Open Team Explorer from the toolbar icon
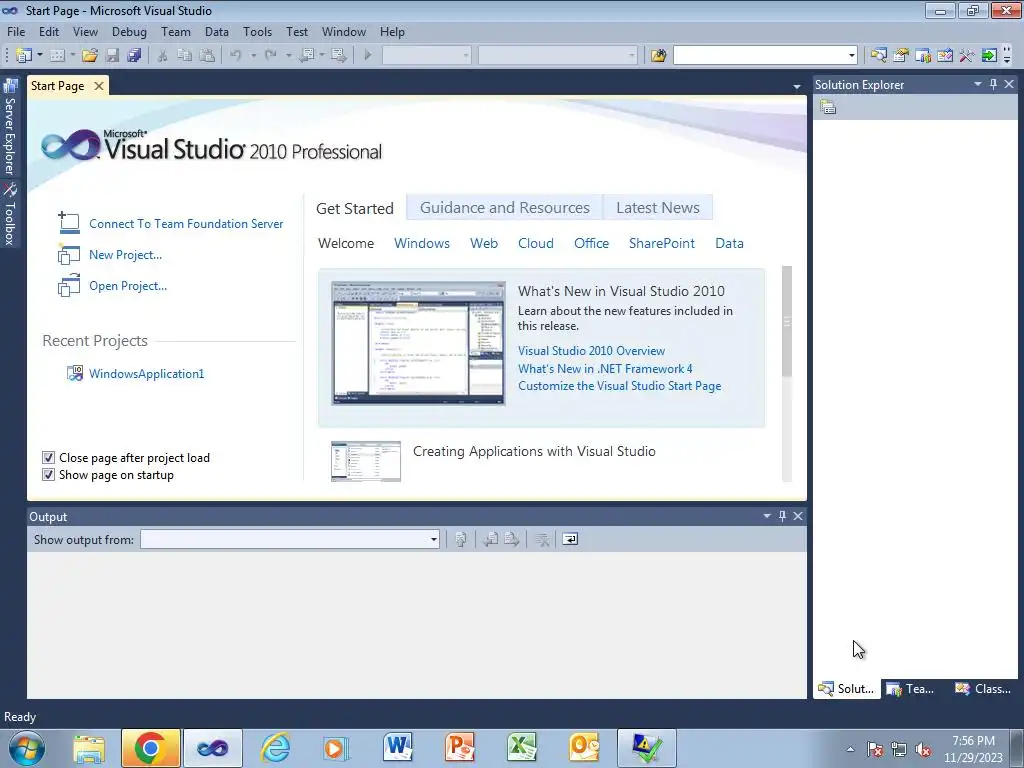Image resolution: width=1024 pixels, height=768 pixels. coord(923,56)
